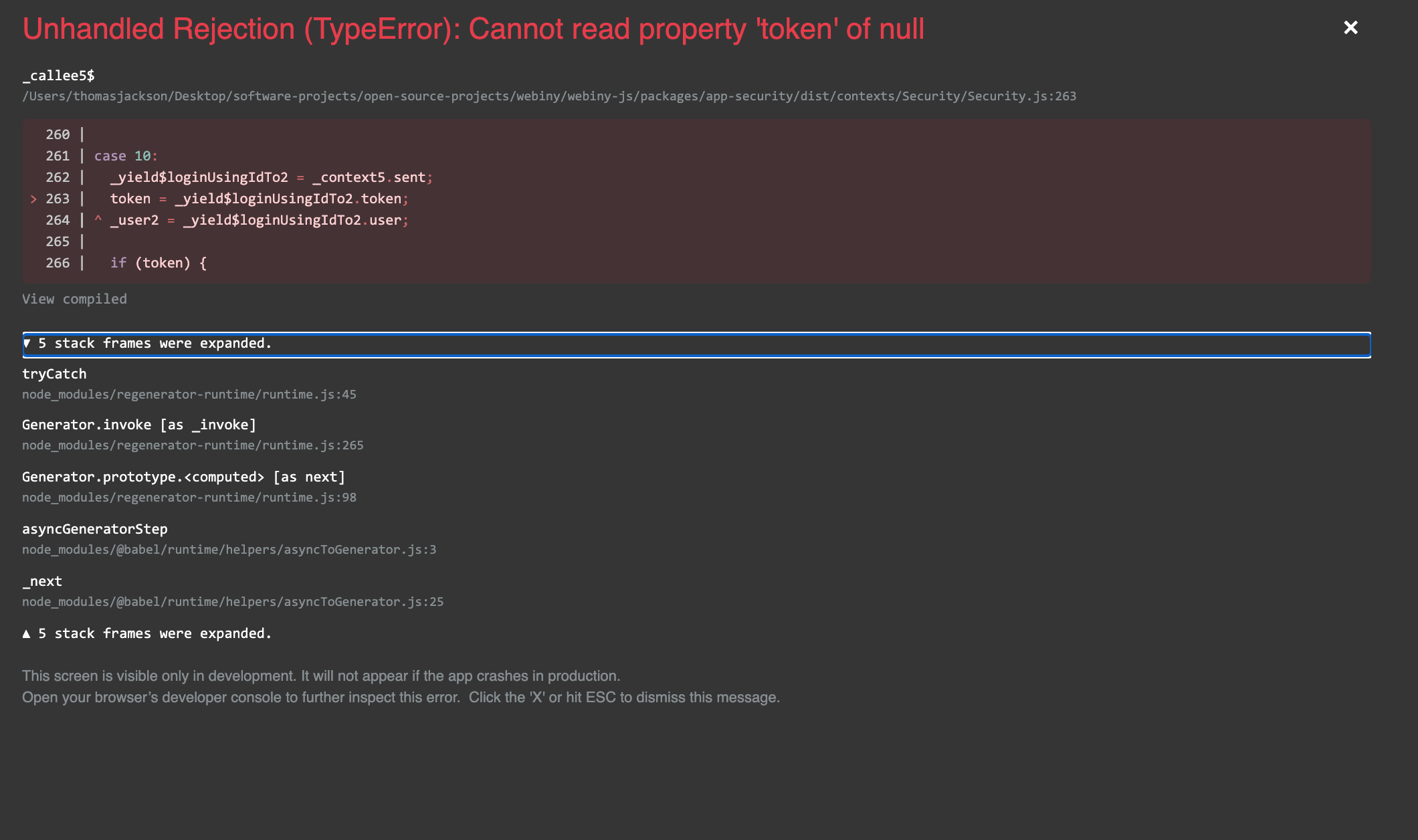1418x840 pixels.
Task: Collapse the top '5 stack frames were expanded' toggle
Action: 696,344
